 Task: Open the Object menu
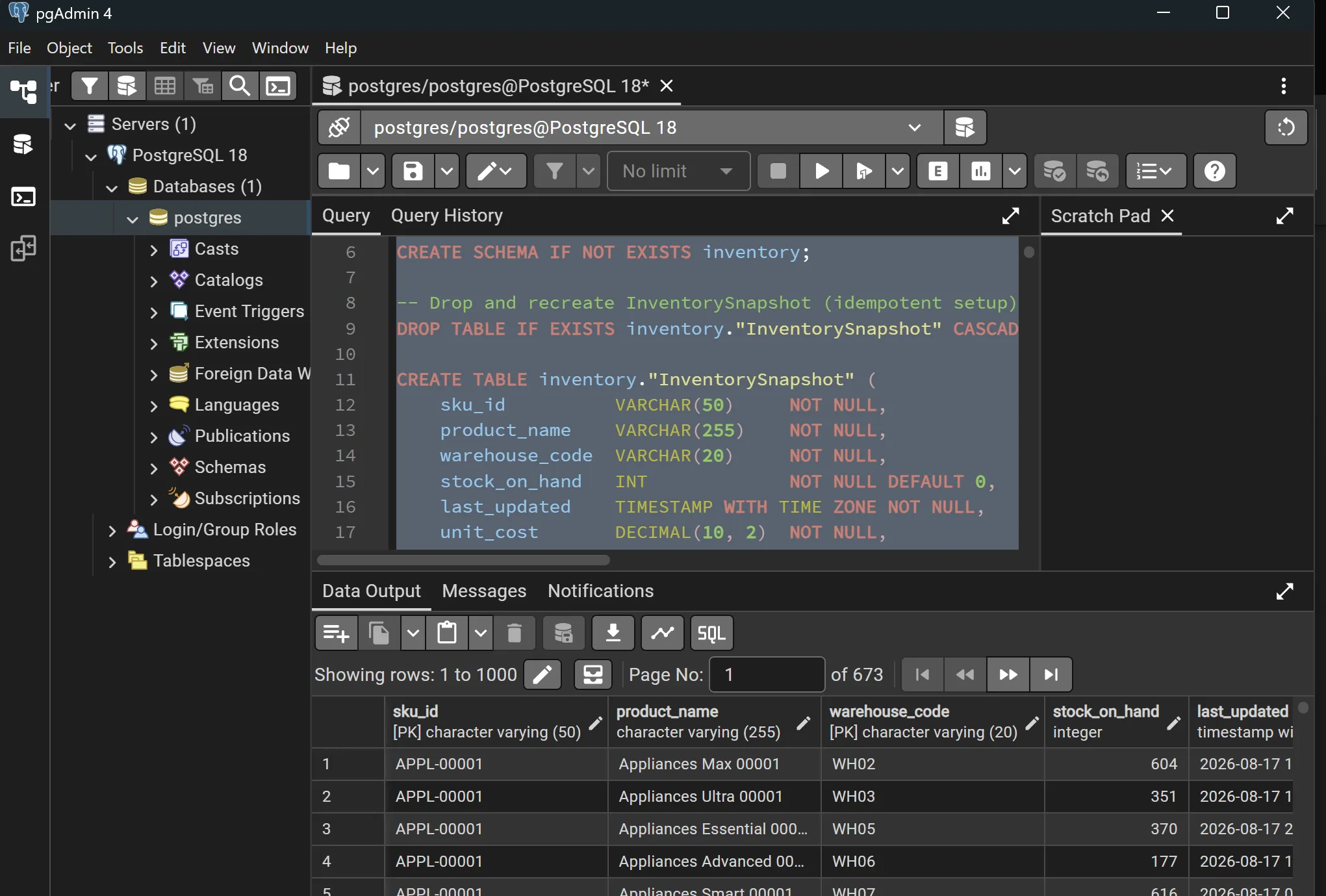click(x=69, y=48)
